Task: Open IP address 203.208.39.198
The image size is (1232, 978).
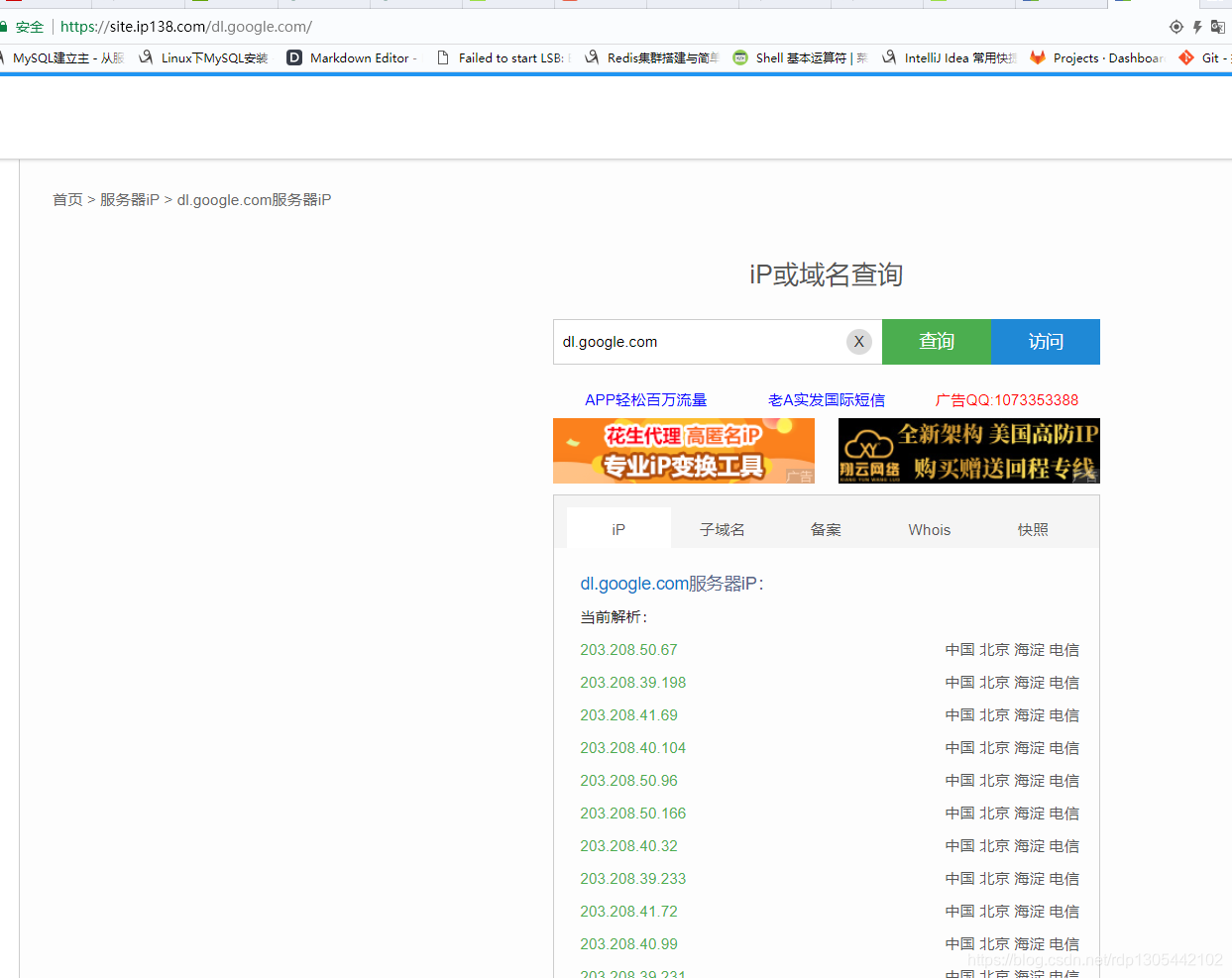Action: coord(633,683)
